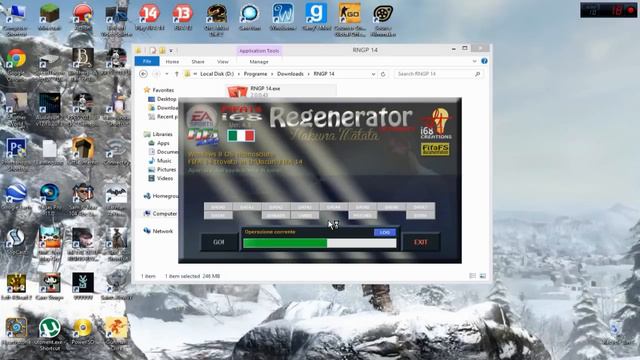640x360 pixels.
Task: Open the Computer desktop shortcut
Action: [16, 19]
